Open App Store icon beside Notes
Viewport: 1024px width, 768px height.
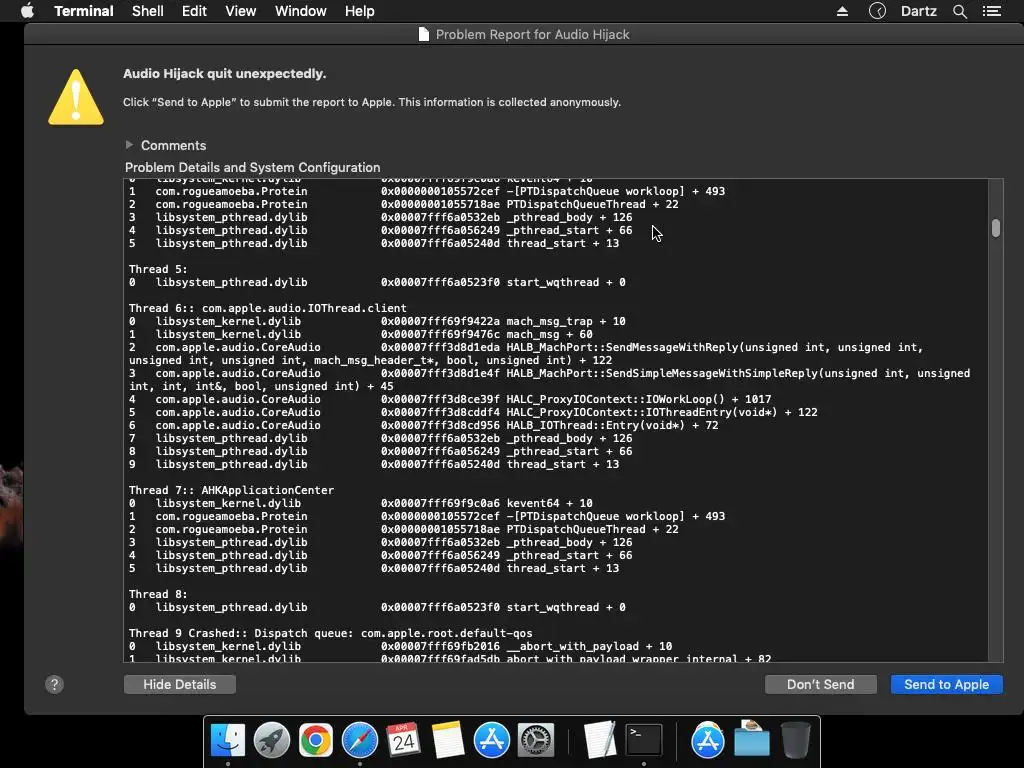[491, 741]
